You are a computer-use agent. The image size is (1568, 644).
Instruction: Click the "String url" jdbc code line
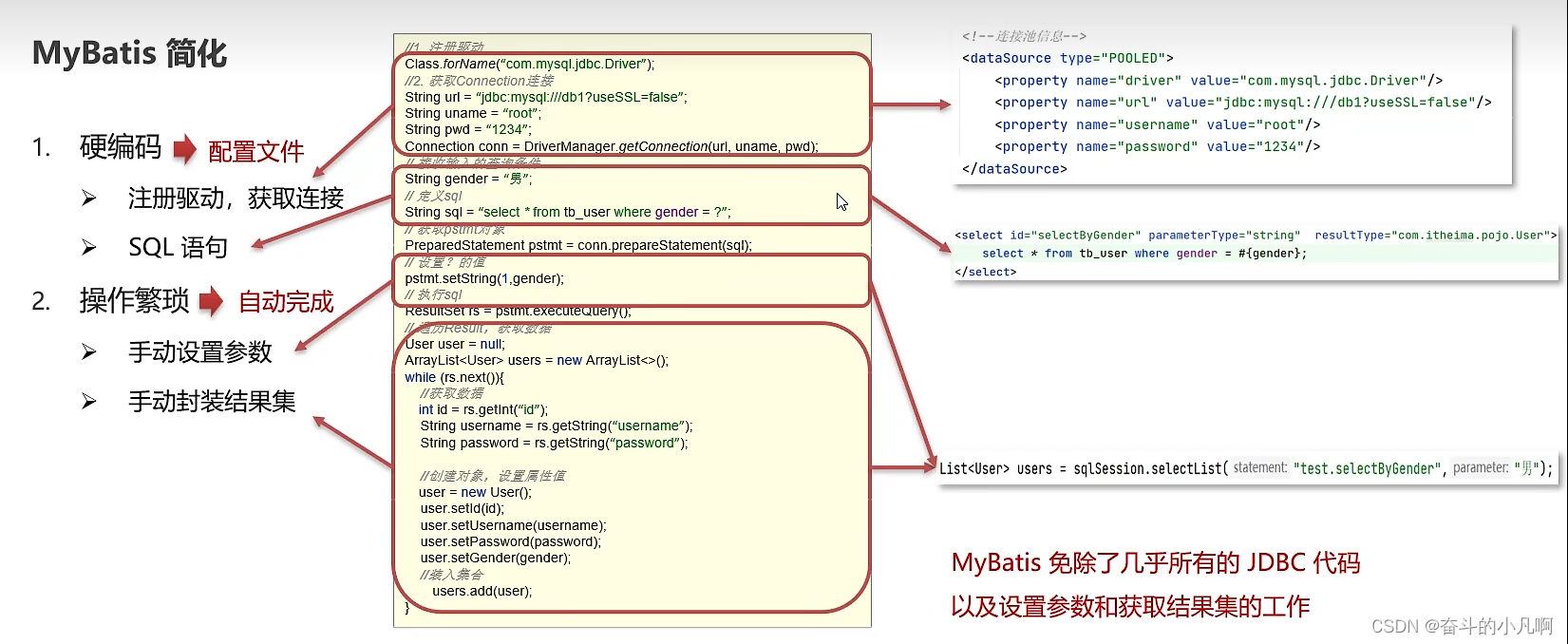546,97
